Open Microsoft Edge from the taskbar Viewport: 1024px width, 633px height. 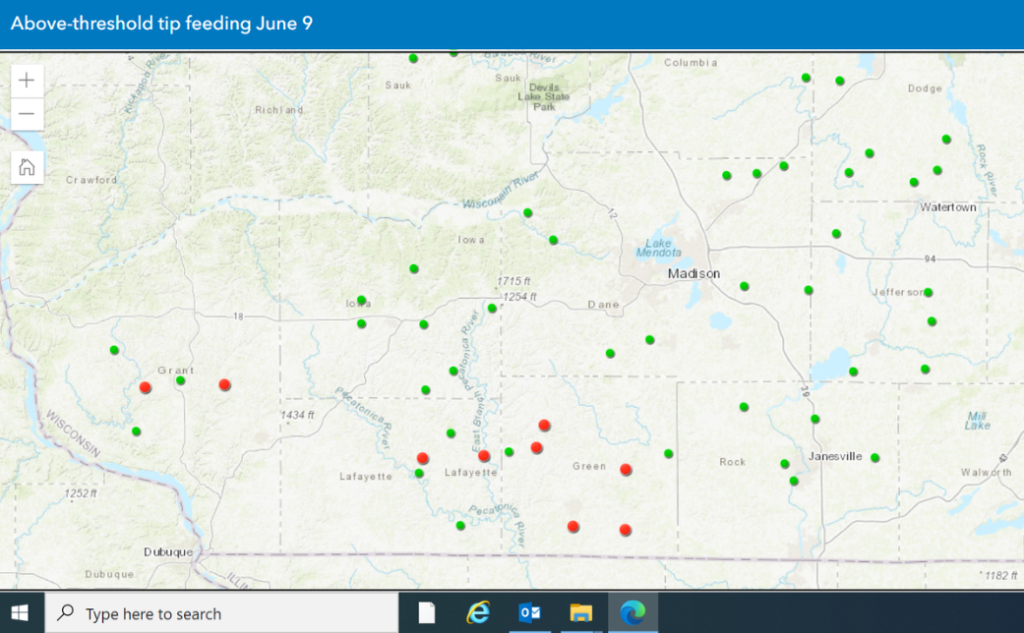[632, 612]
